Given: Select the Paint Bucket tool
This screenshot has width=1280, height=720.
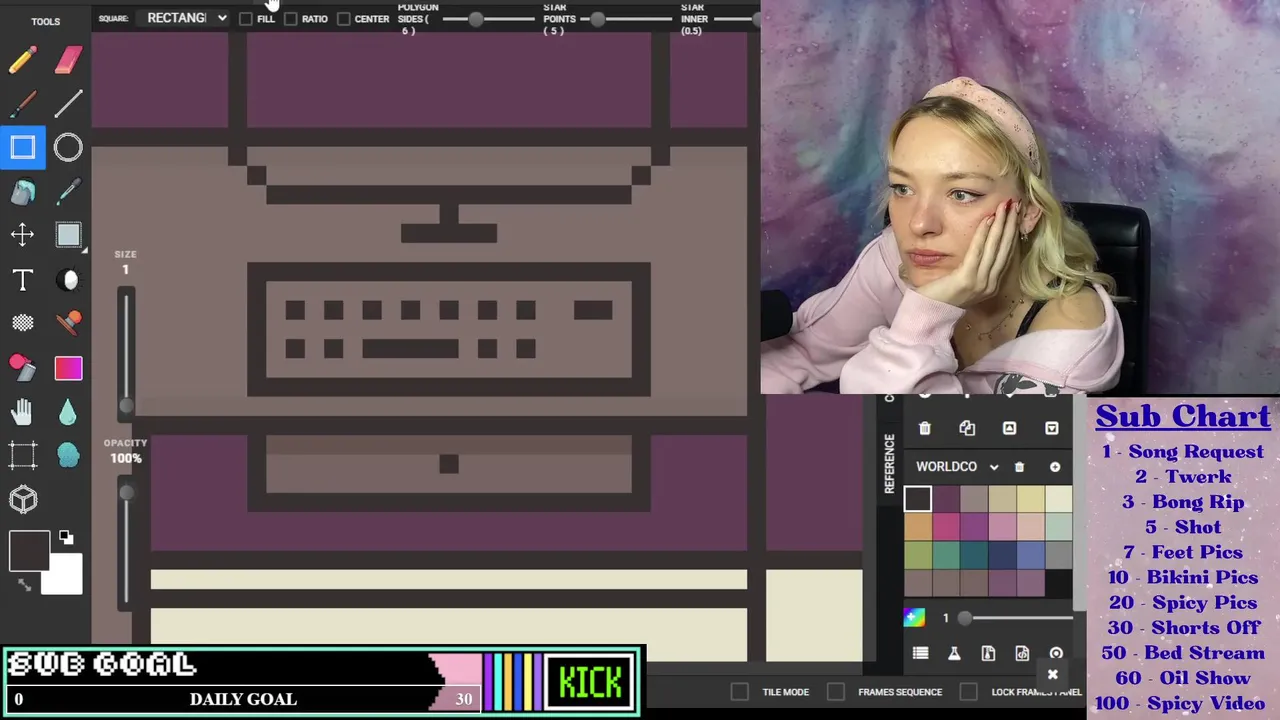Looking at the screenshot, I should 22,191.
